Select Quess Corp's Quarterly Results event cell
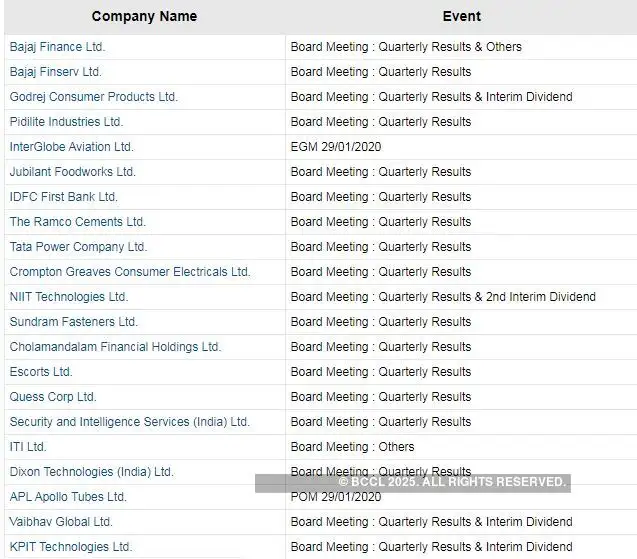637x559 pixels. coord(461,397)
